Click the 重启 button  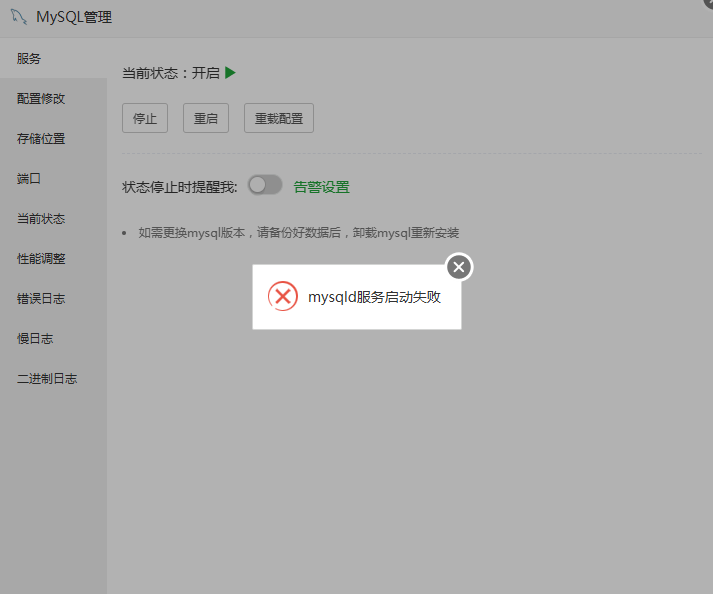pos(206,118)
